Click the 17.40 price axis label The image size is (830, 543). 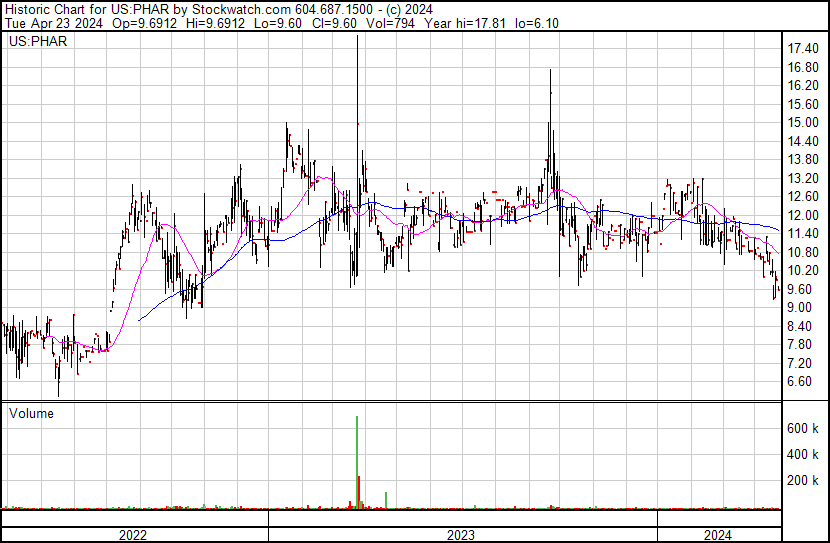[804, 49]
